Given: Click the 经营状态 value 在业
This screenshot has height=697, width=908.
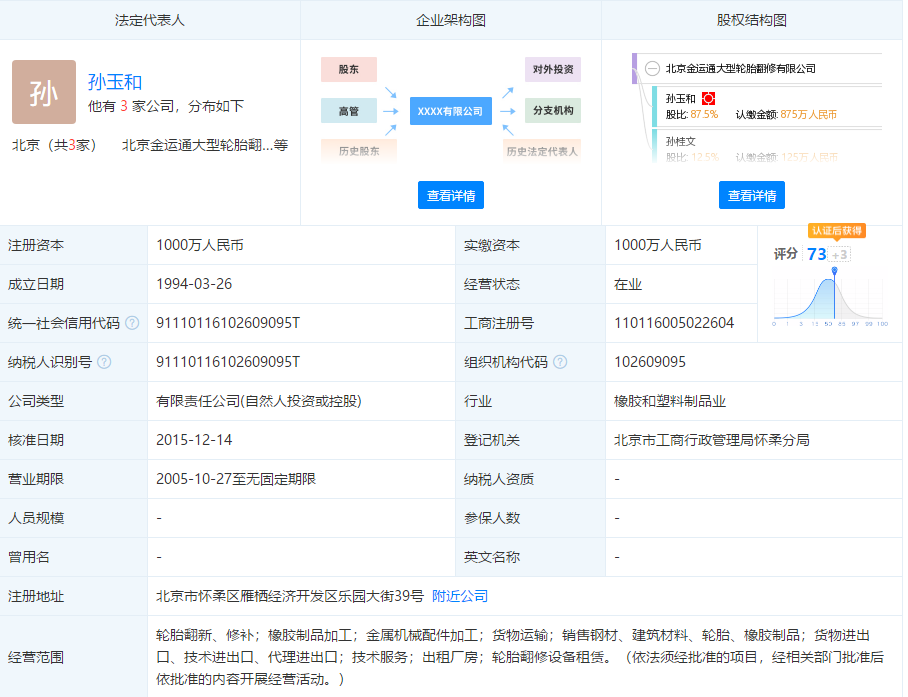Looking at the screenshot, I should (x=628, y=284).
